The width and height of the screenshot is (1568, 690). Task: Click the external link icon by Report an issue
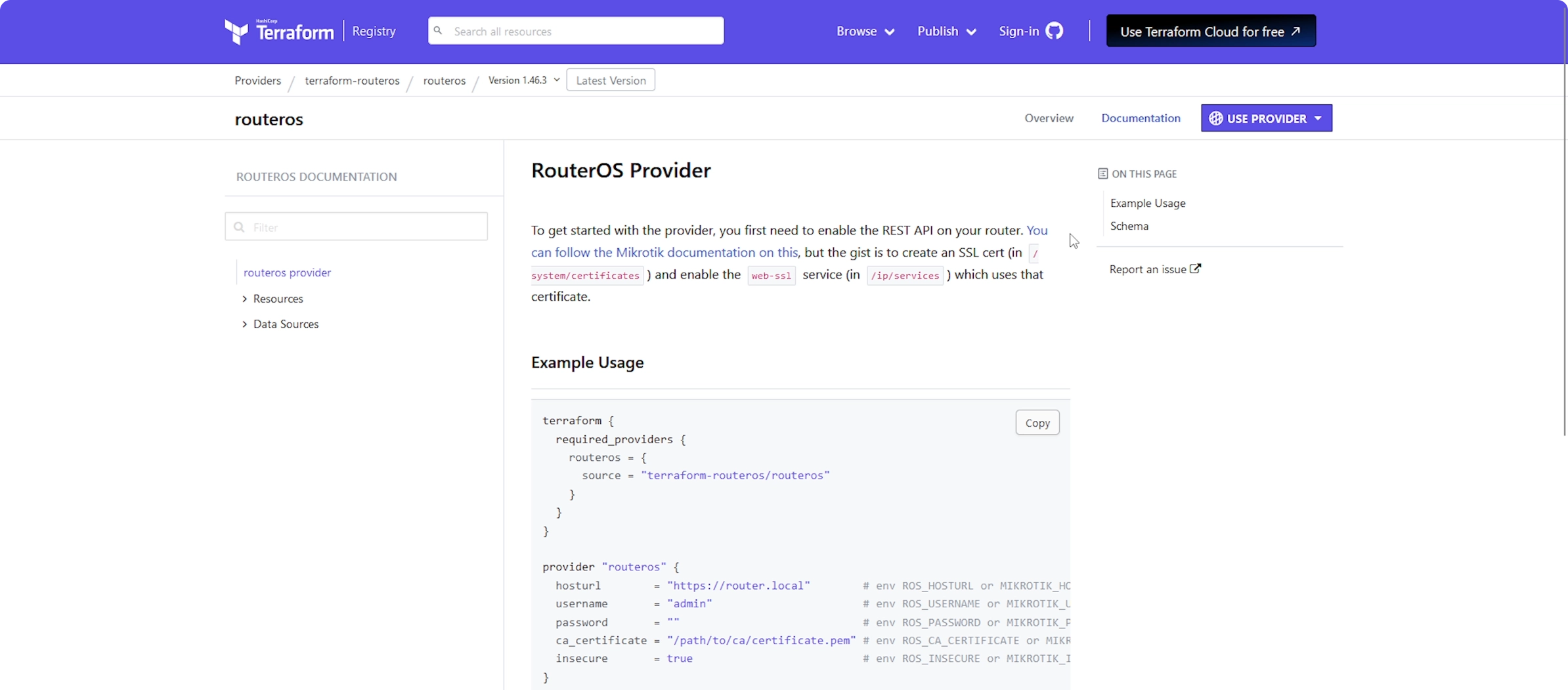click(x=1195, y=269)
